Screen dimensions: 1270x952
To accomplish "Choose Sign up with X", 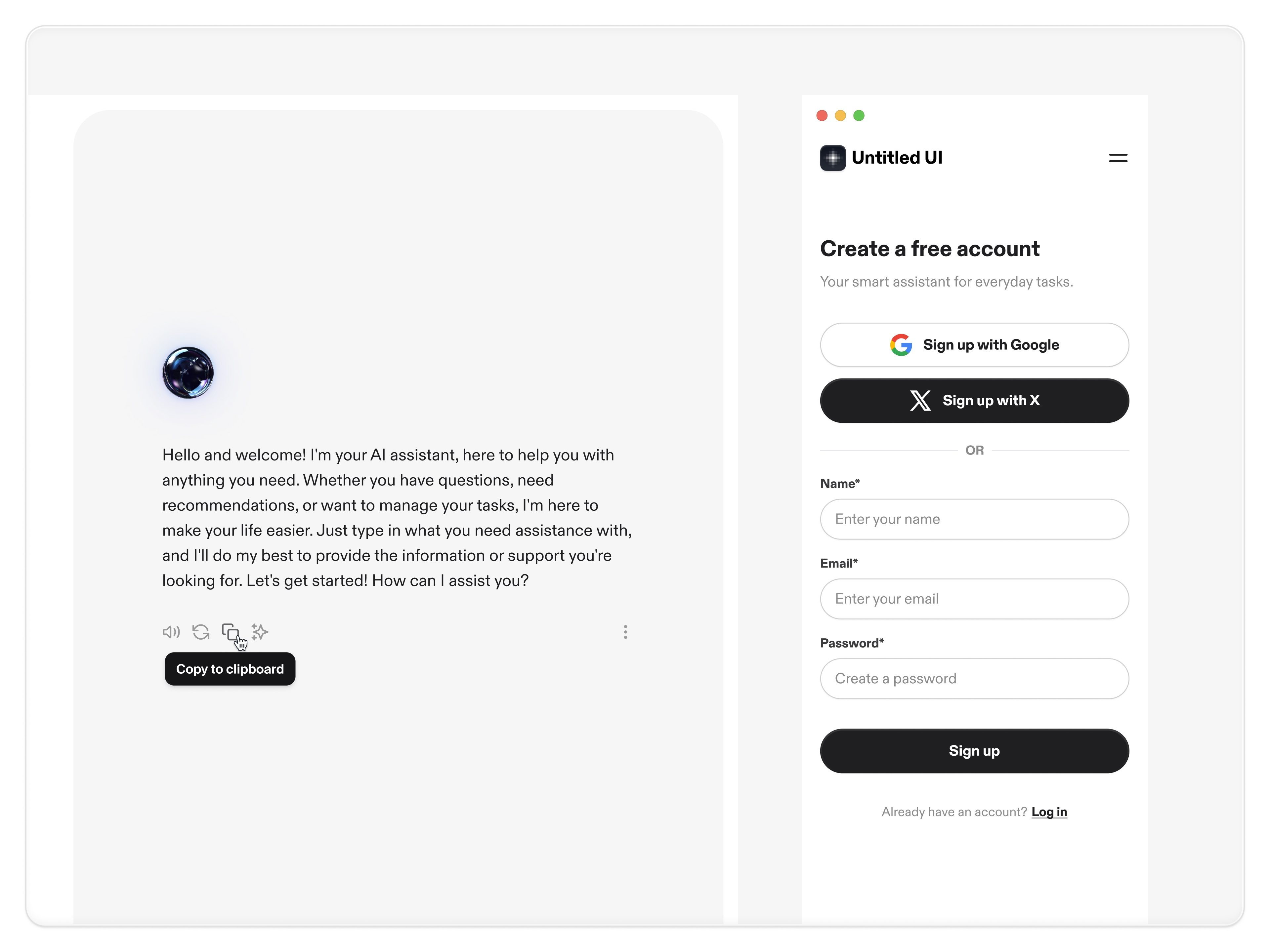I will (x=974, y=401).
